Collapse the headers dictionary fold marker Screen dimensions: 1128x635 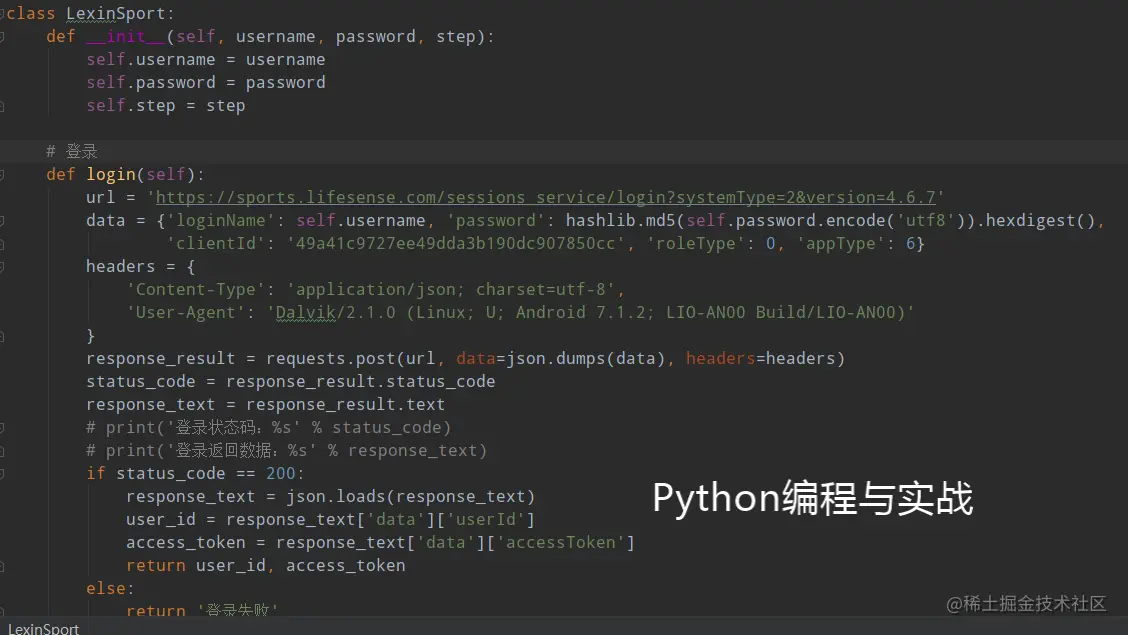pos(2,267)
